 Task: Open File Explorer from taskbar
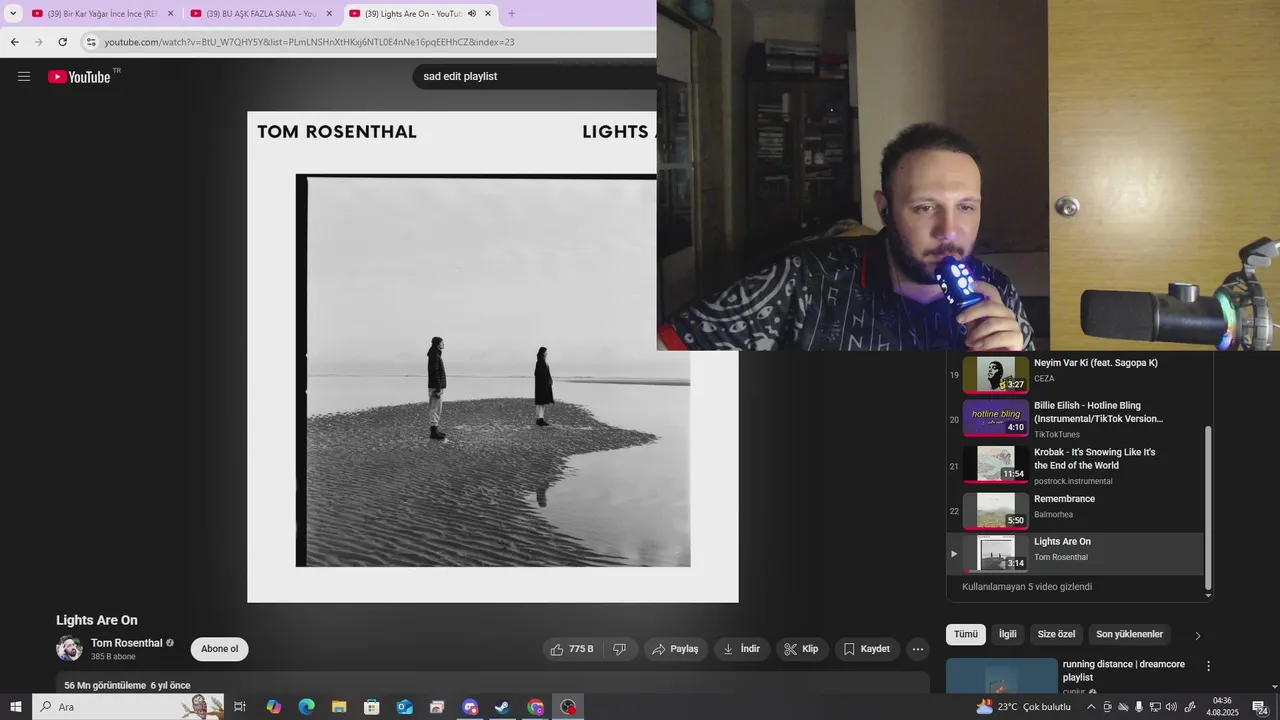(x=339, y=707)
